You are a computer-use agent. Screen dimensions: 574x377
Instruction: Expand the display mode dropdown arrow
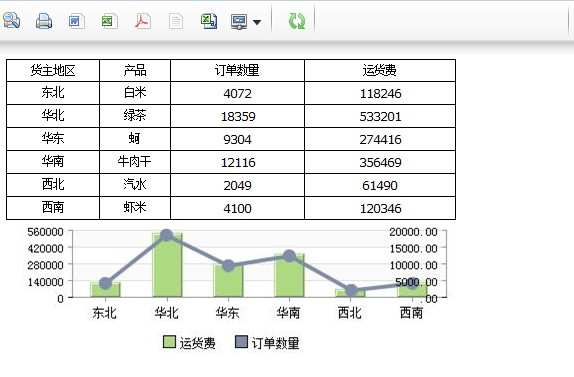pyautogui.click(x=257, y=22)
